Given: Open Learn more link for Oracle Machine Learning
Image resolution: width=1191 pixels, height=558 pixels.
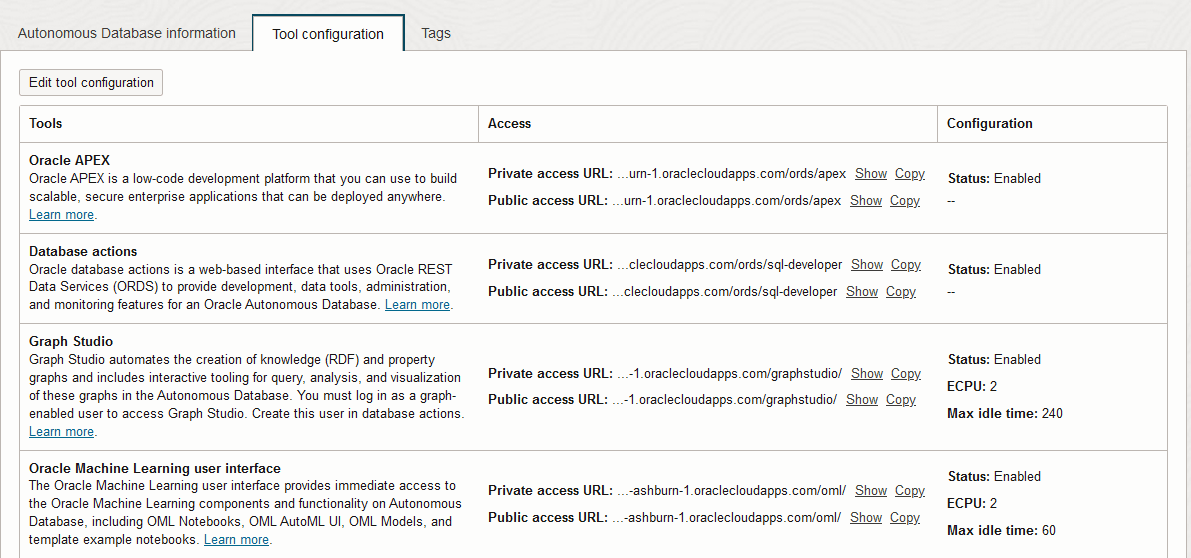Looking at the screenshot, I should (236, 540).
